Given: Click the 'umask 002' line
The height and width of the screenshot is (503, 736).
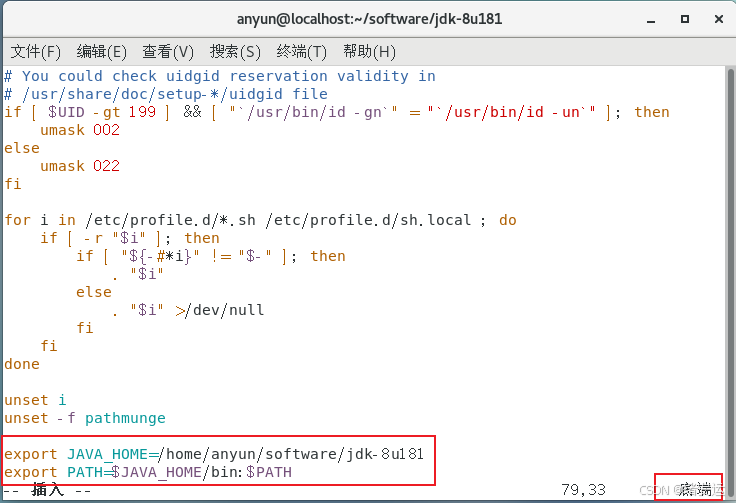Looking at the screenshot, I should (x=80, y=130).
